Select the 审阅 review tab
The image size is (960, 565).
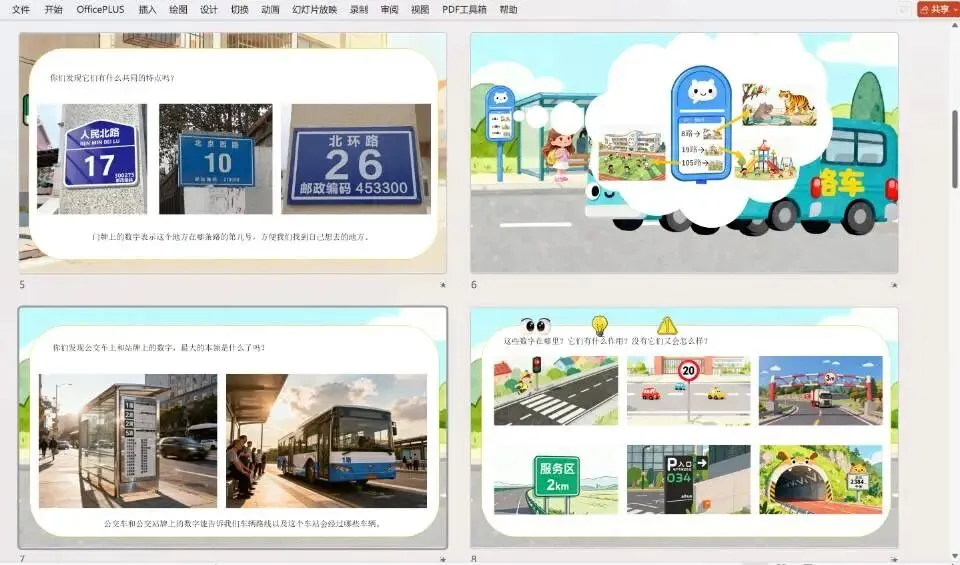[389, 9]
